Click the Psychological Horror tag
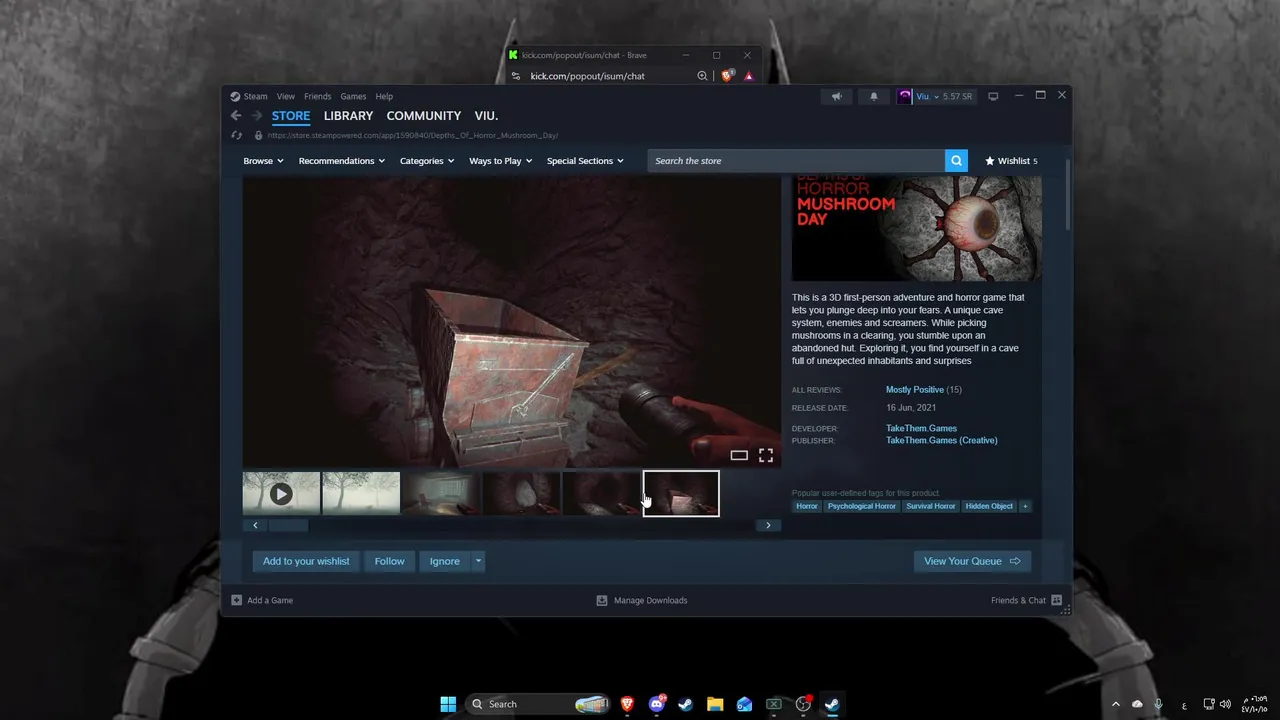Image resolution: width=1280 pixels, height=720 pixels. pyautogui.click(x=862, y=506)
